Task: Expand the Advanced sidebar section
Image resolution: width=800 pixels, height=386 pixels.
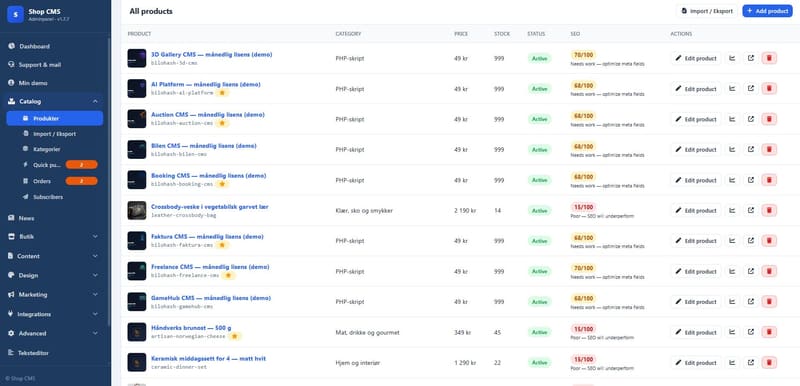Action: tap(55, 333)
